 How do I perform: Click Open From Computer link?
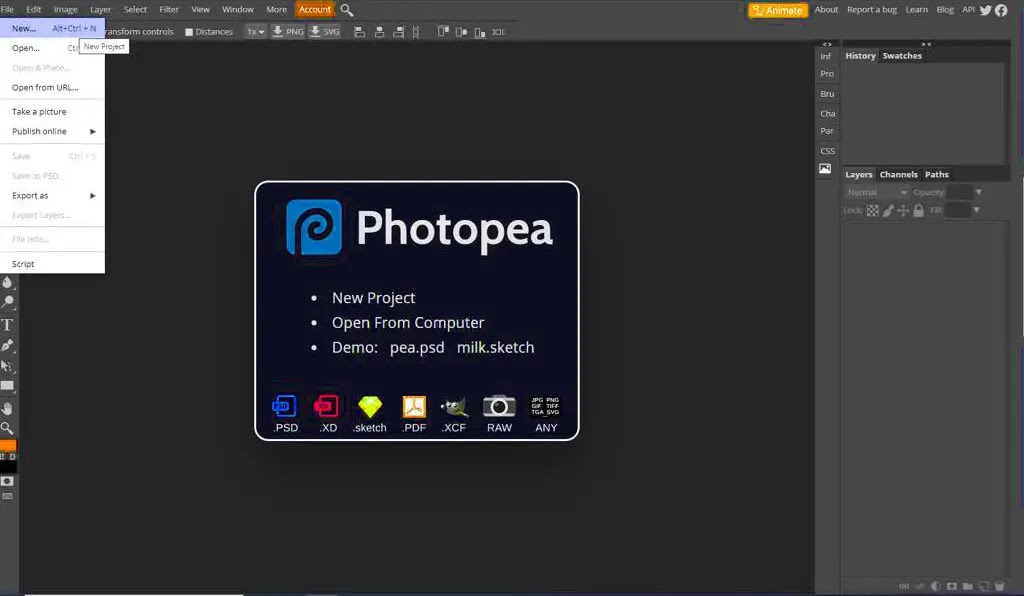click(x=408, y=322)
